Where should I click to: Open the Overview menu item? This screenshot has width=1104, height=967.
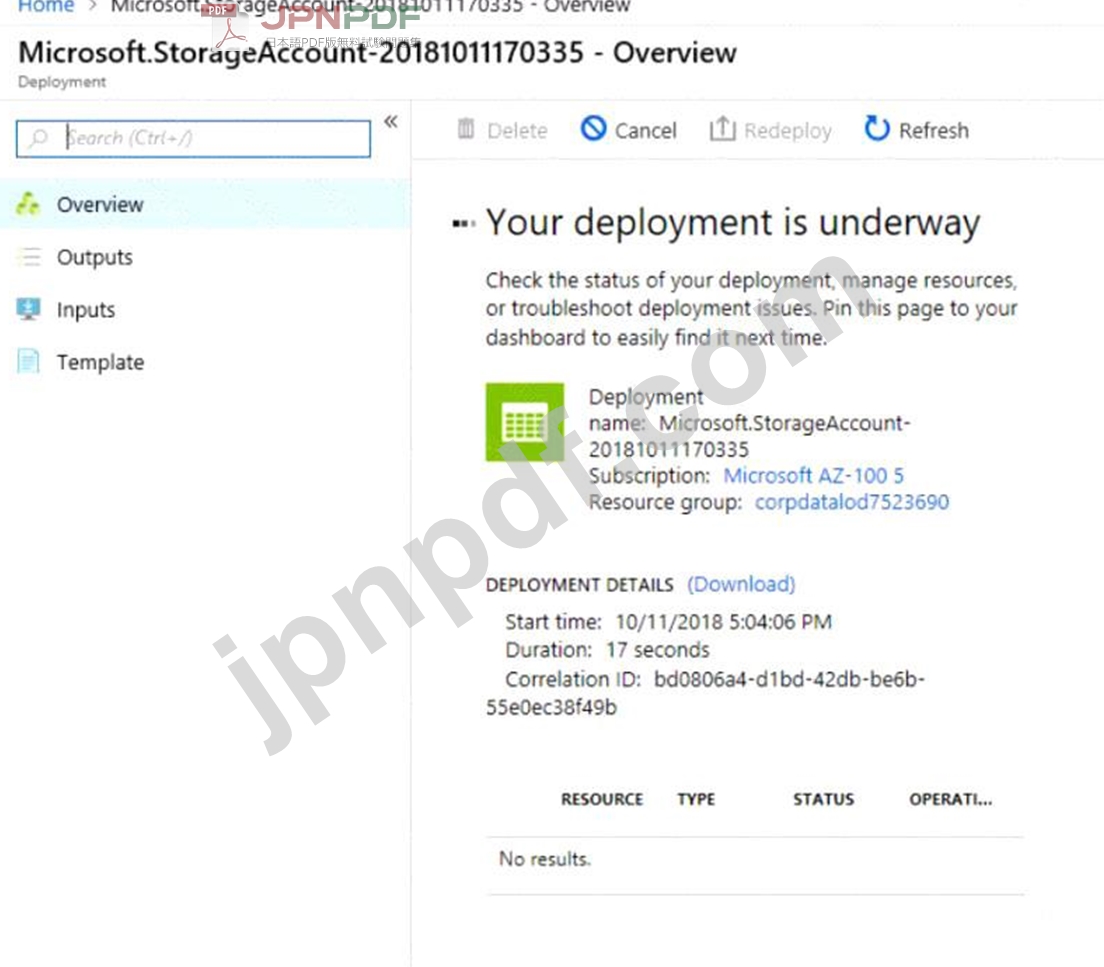(x=204, y=204)
